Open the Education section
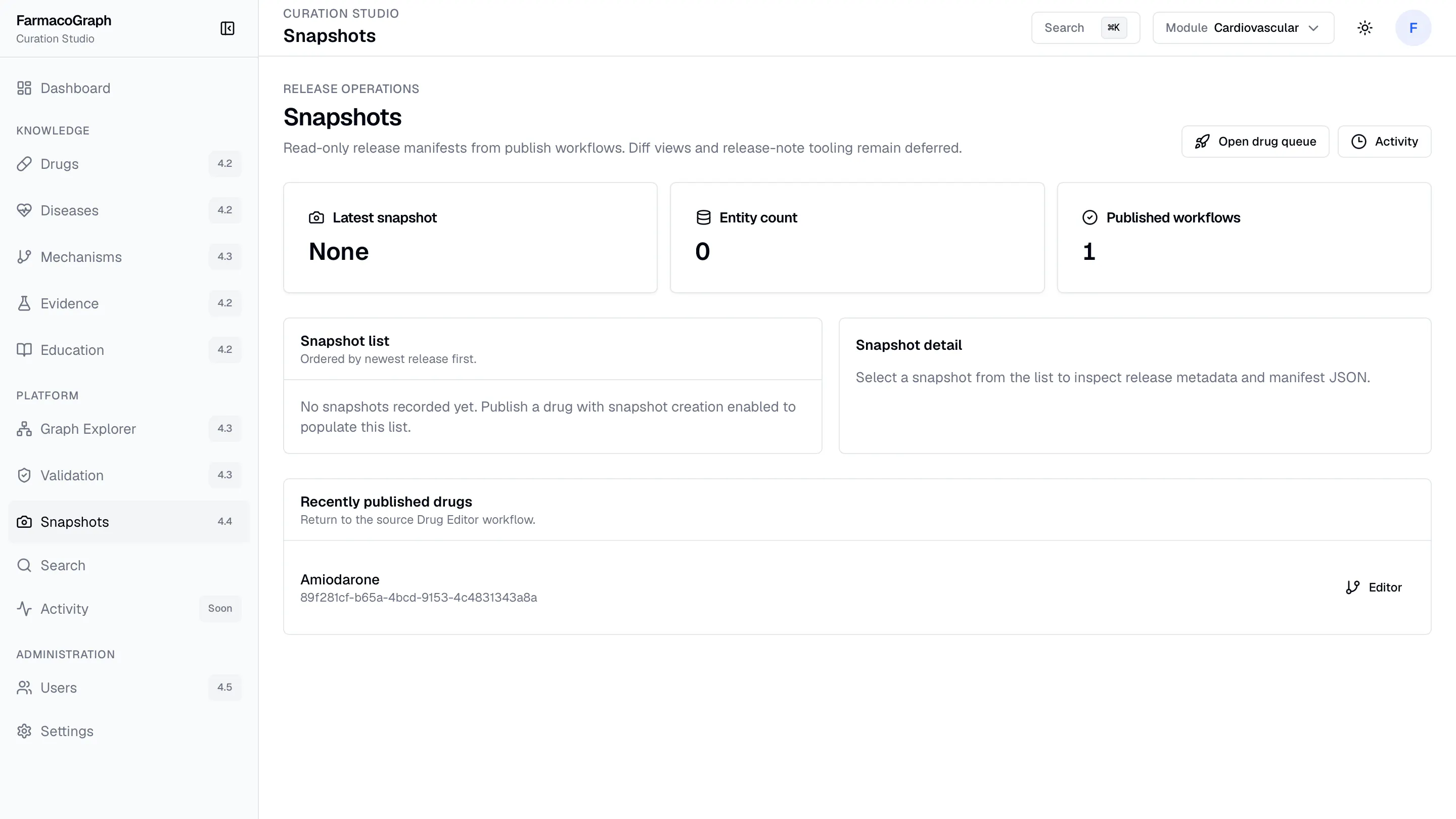 [129, 350]
